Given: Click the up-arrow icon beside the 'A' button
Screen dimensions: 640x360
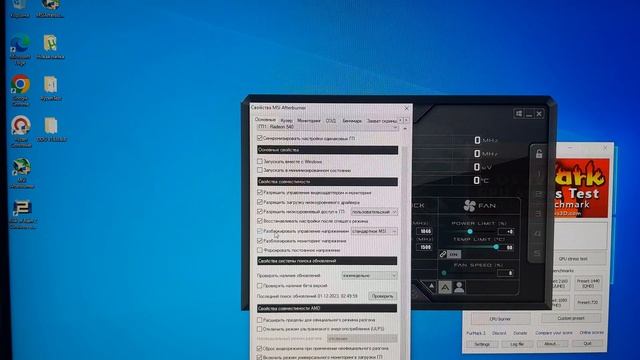Looking at the screenshot, I should pos(431,287).
